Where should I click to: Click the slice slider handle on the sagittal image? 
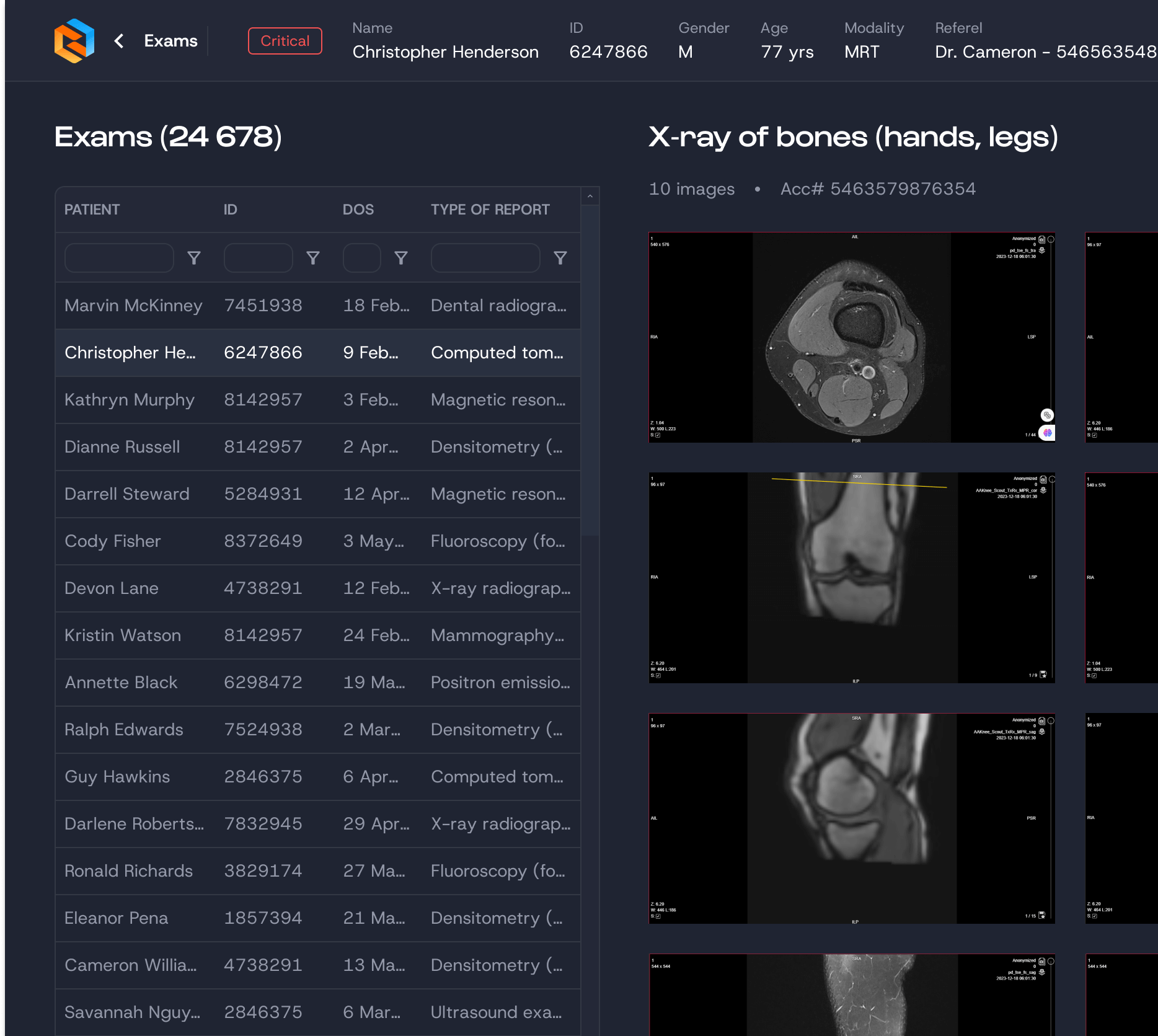click(x=1051, y=721)
